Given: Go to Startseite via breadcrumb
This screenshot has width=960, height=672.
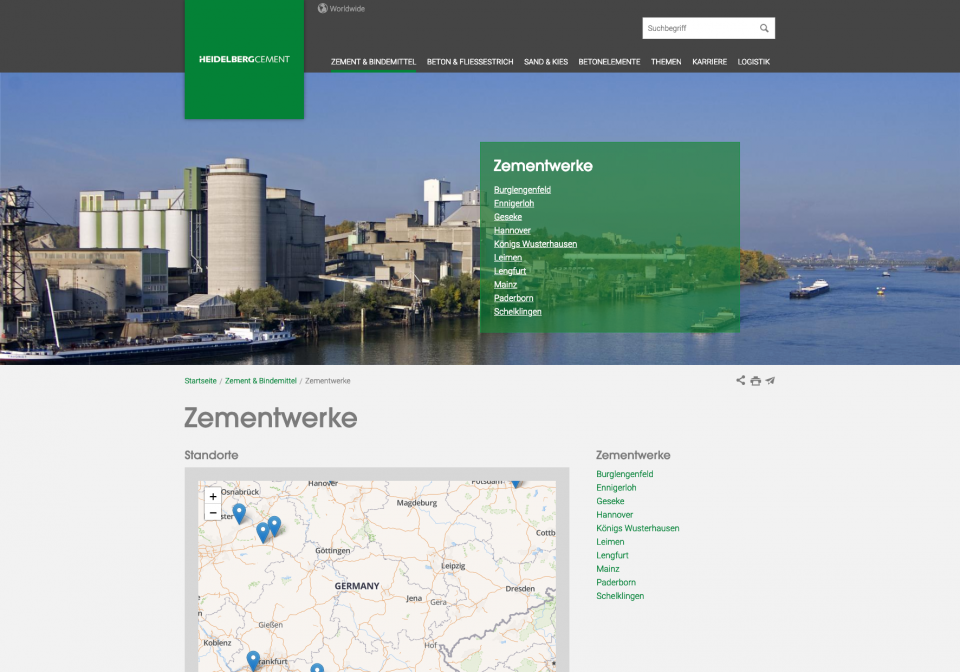Looking at the screenshot, I should (201, 381).
